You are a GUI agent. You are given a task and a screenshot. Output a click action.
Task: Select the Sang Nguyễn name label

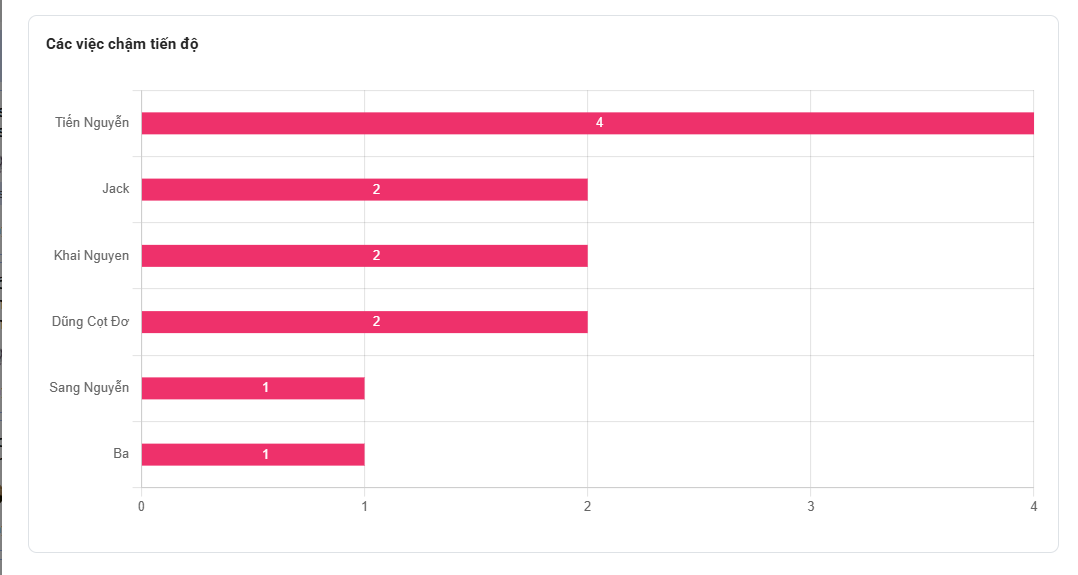89,388
